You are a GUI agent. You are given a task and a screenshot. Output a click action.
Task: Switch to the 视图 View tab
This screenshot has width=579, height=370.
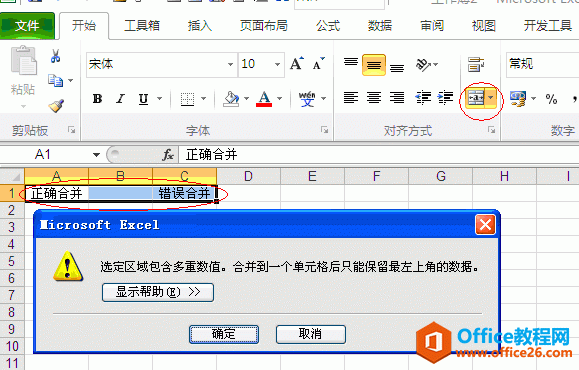(x=483, y=25)
